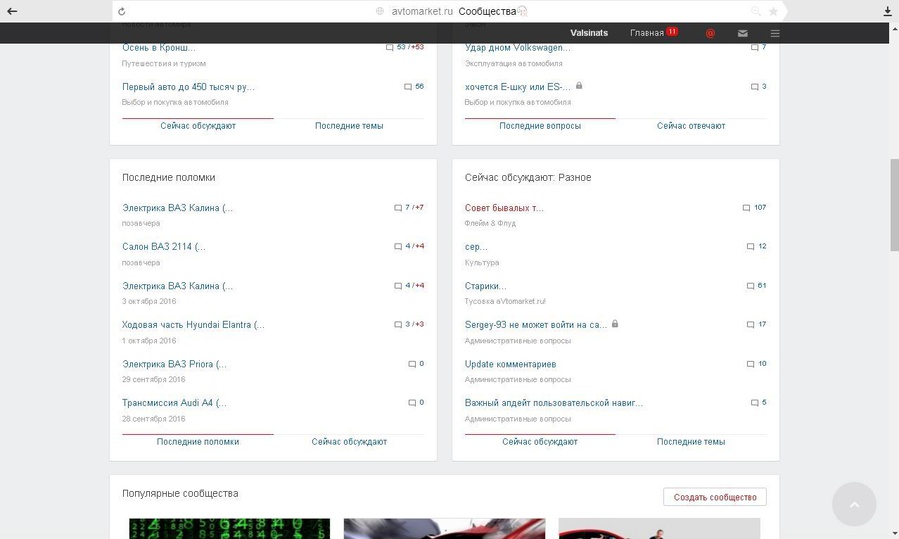This screenshot has height=539, width=899.
Task: Switch to Сейчас обсуждают tab under Последние поломки
Action: (349, 442)
